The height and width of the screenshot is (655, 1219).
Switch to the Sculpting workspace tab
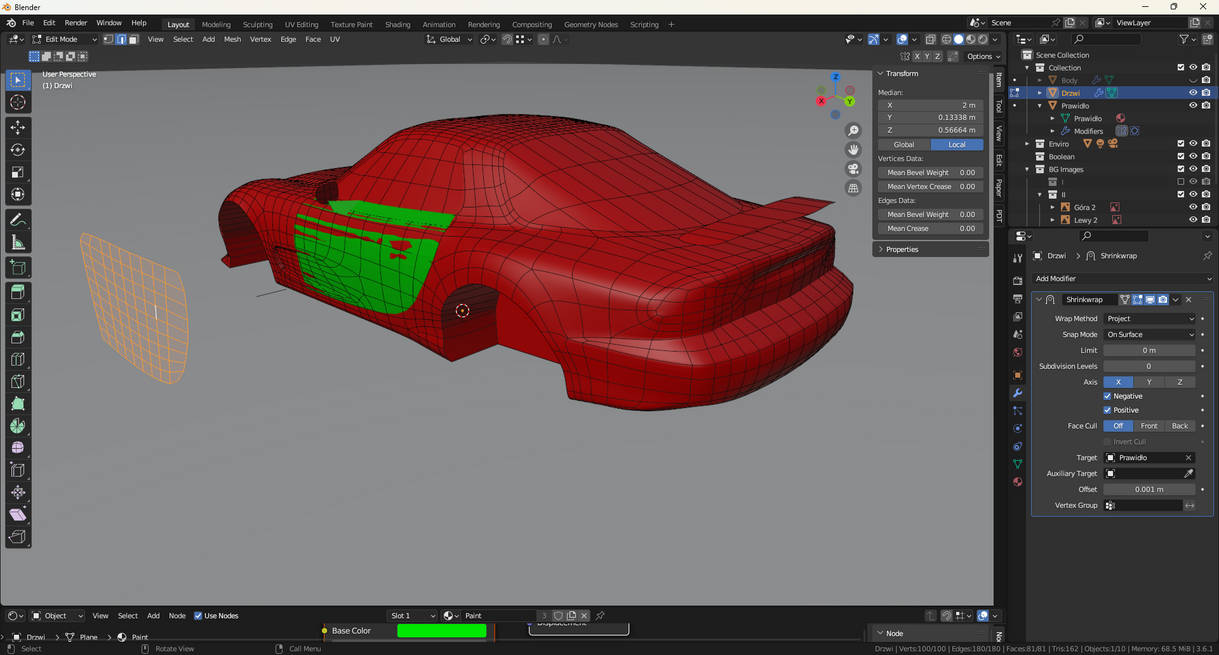point(257,24)
